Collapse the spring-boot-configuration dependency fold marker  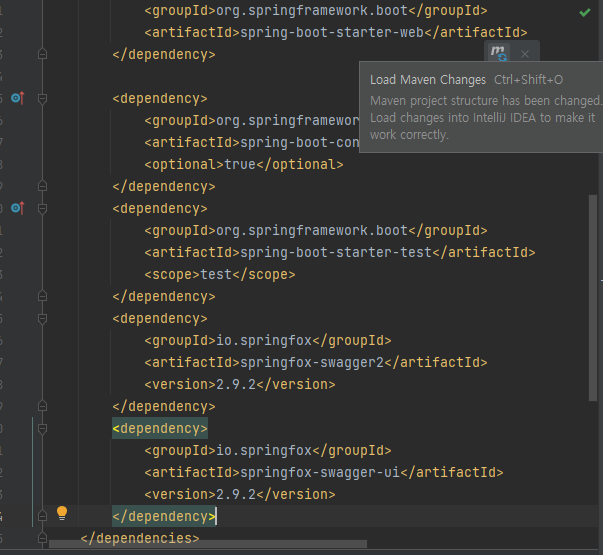point(42,99)
